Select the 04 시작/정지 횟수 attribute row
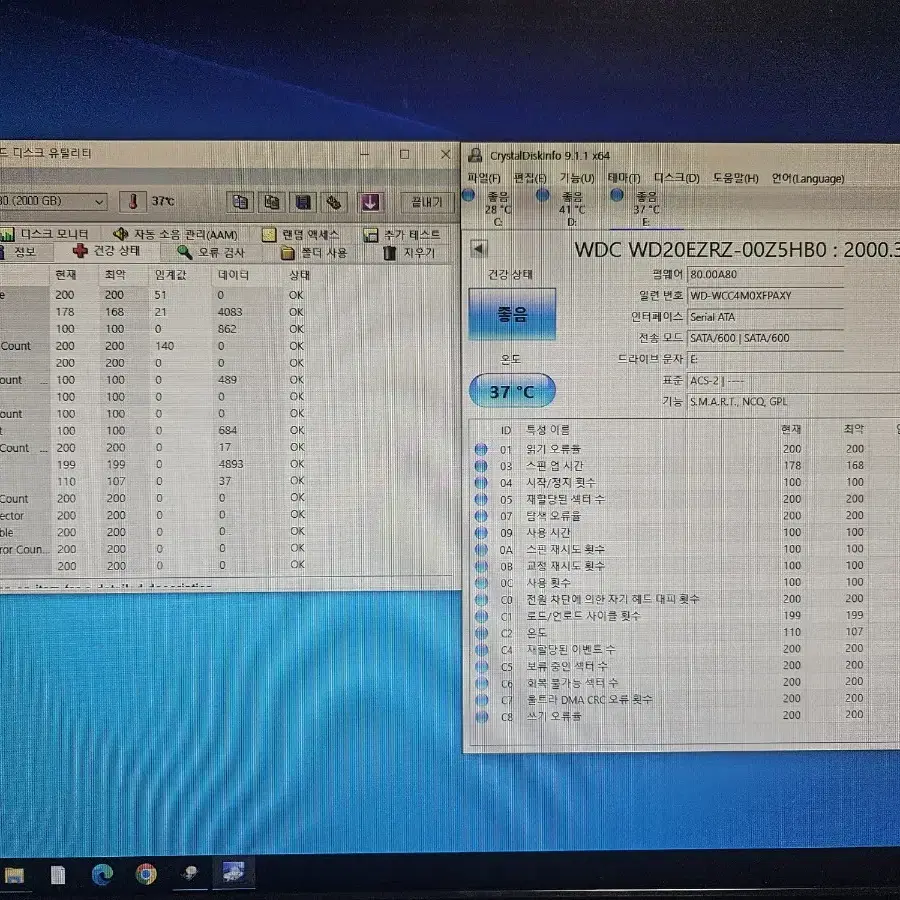The image size is (900, 900). (684, 482)
